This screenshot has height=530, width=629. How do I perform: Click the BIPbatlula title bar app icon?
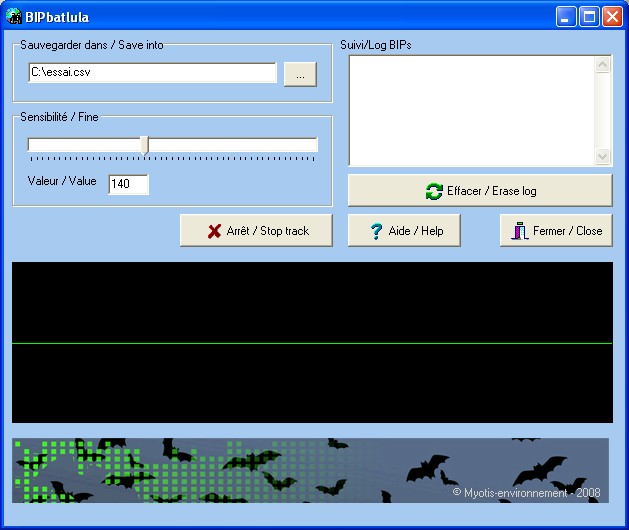pyautogui.click(x=14, y=17)
